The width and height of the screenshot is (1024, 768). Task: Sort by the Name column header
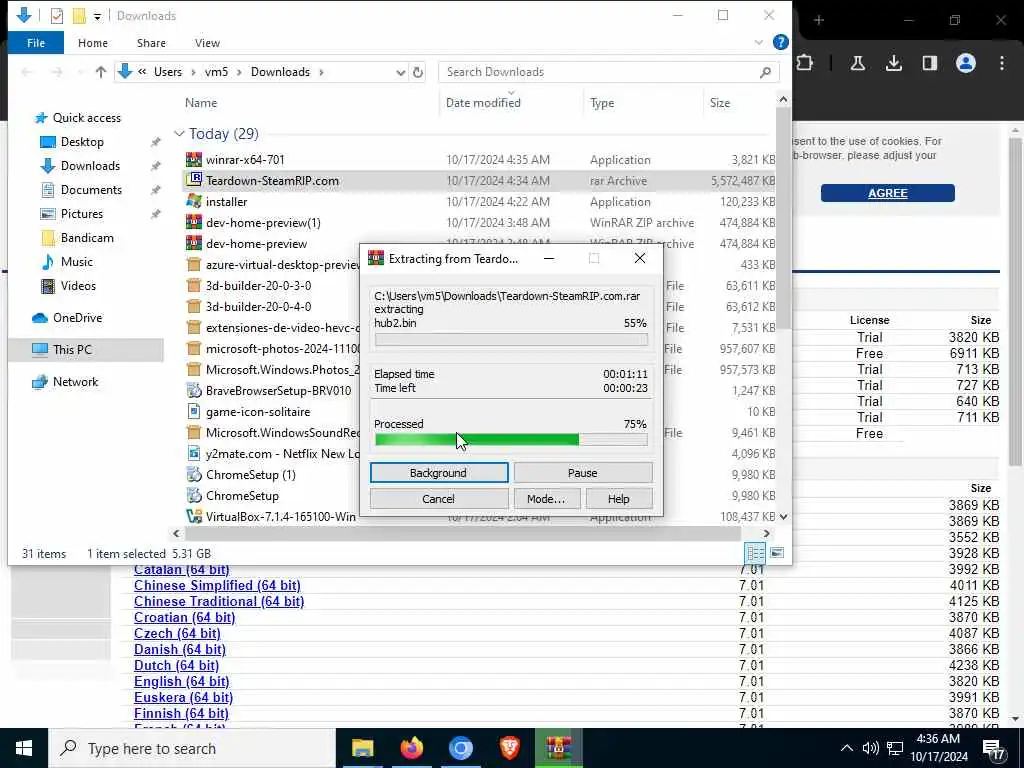click(200, 103)
